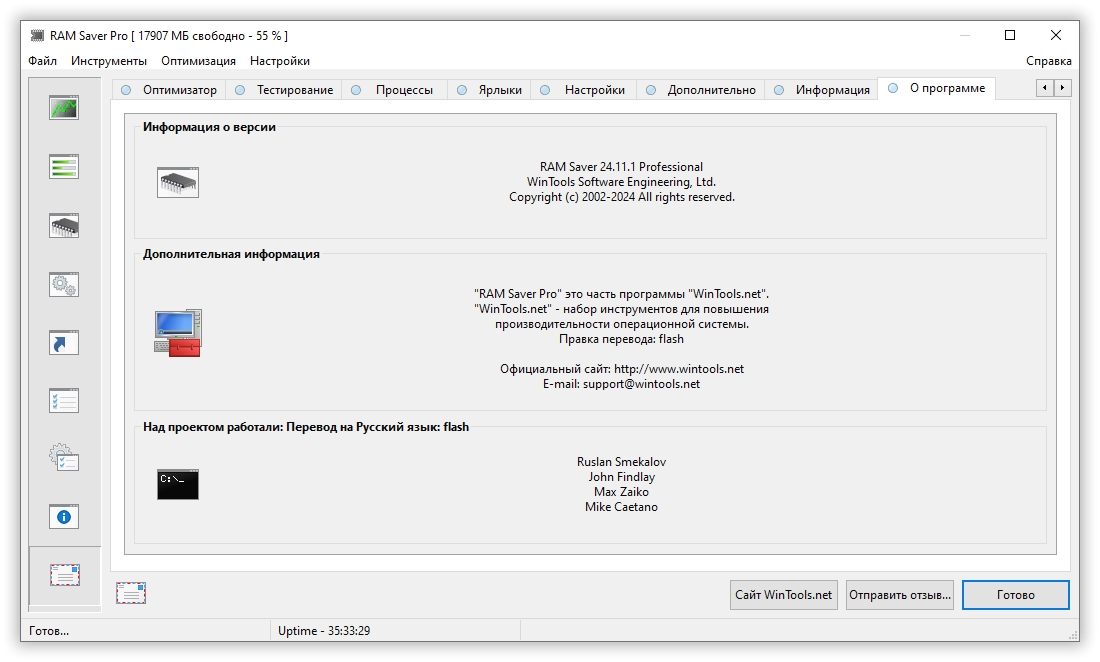Image resolution: width=1100 pixels, height=662 pixels.
Task: Open the Настройки menu in menu bar
Action: click(x=280, y=61)
